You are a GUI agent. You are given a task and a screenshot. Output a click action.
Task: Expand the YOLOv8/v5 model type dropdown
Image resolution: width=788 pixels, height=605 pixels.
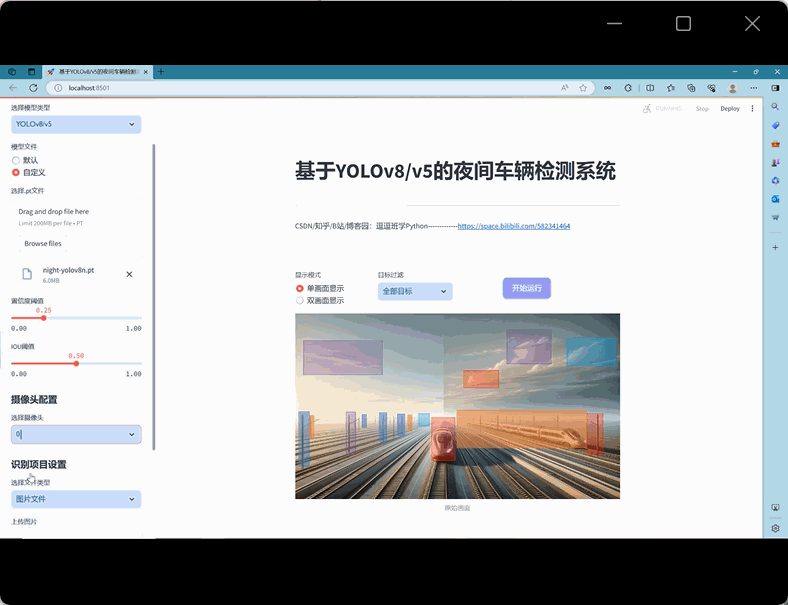click(76, 124)
